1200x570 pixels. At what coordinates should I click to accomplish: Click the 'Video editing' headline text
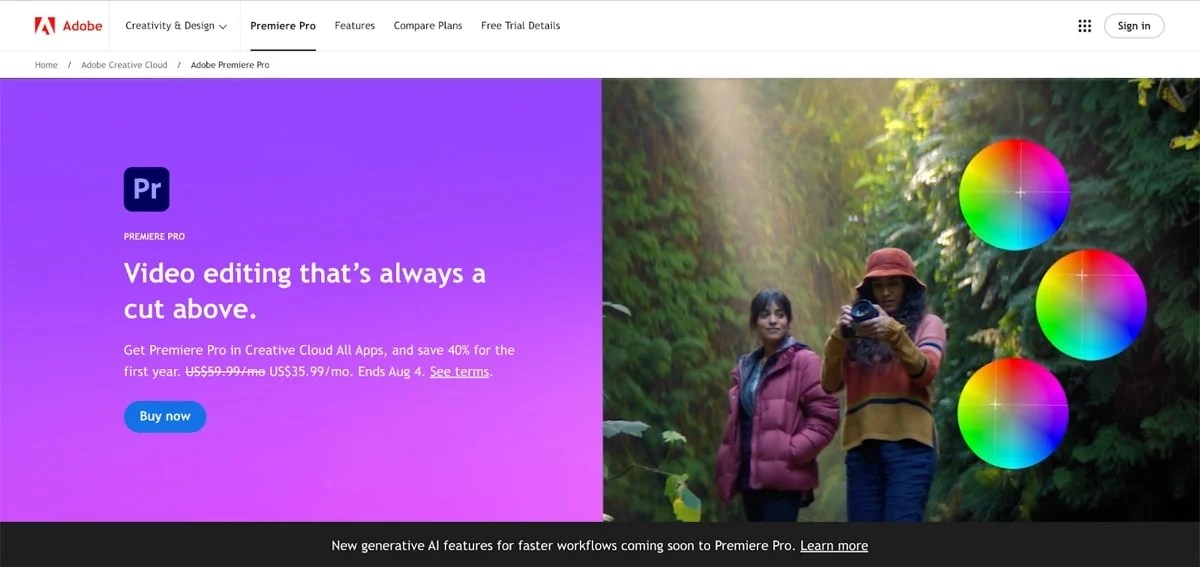tap(304, 290)
